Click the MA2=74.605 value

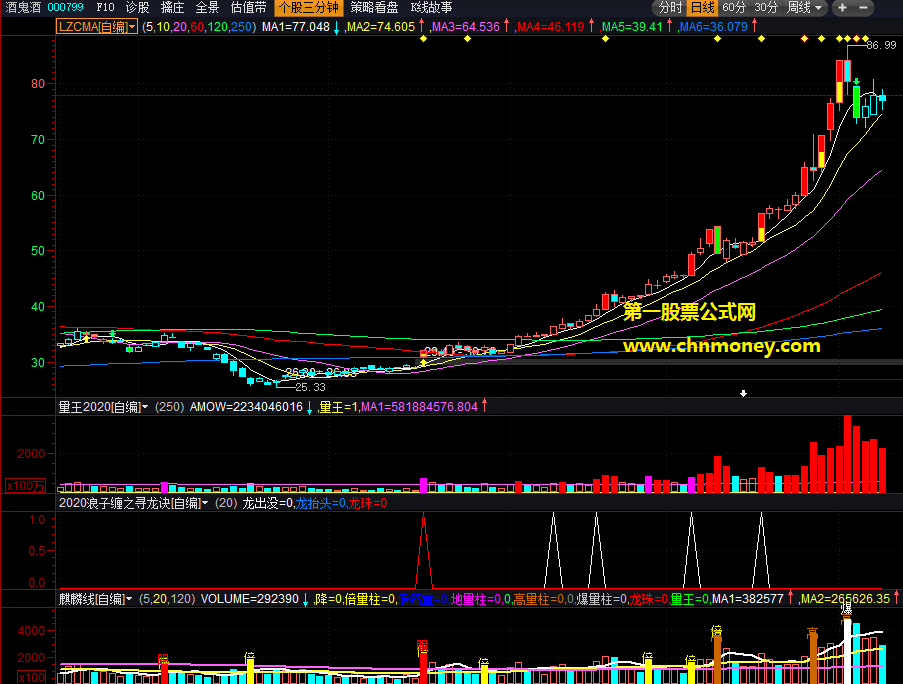(380, 26)
